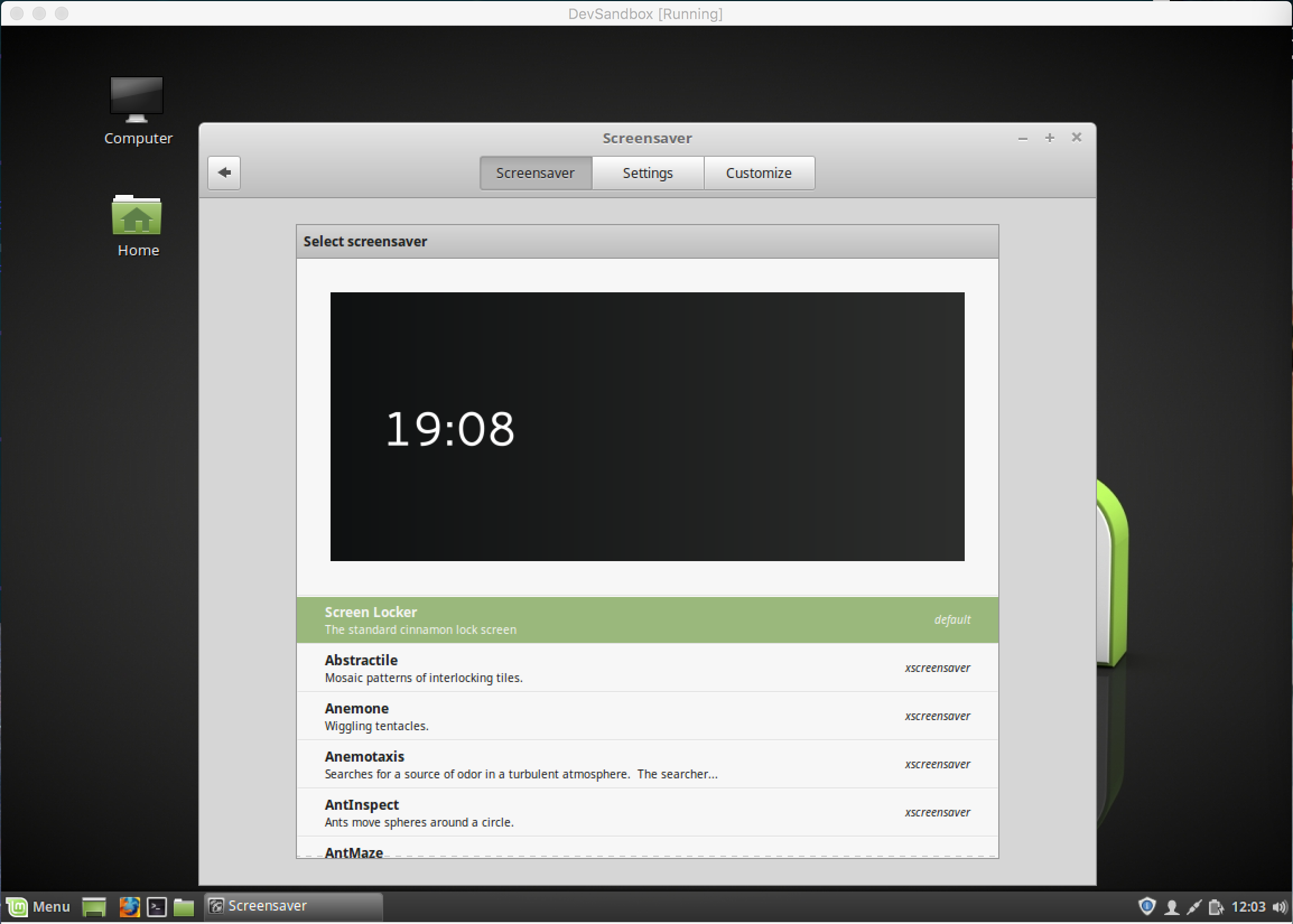Open the volume control tray icon
Viewport: 1293px width, 924px height.
click(x=1280, y=907)
